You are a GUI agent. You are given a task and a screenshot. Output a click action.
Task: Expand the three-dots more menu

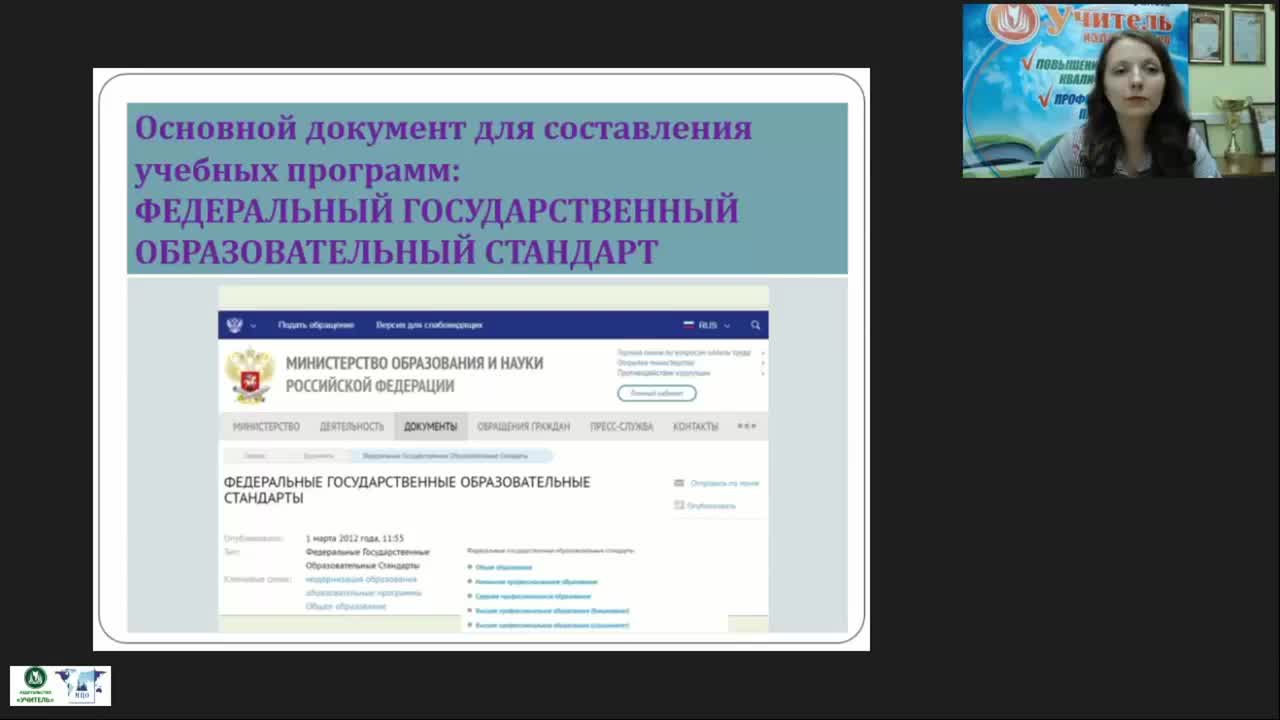tap(747, 426)
